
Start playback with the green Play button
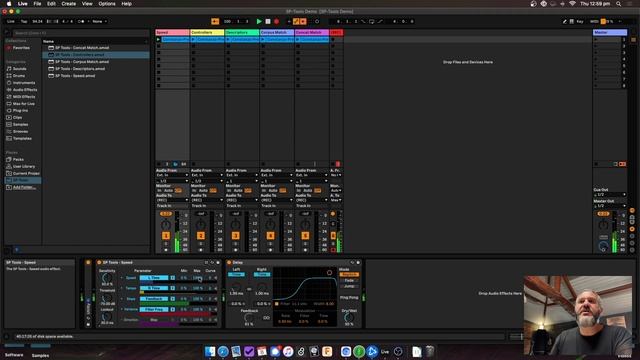[259, 21]
